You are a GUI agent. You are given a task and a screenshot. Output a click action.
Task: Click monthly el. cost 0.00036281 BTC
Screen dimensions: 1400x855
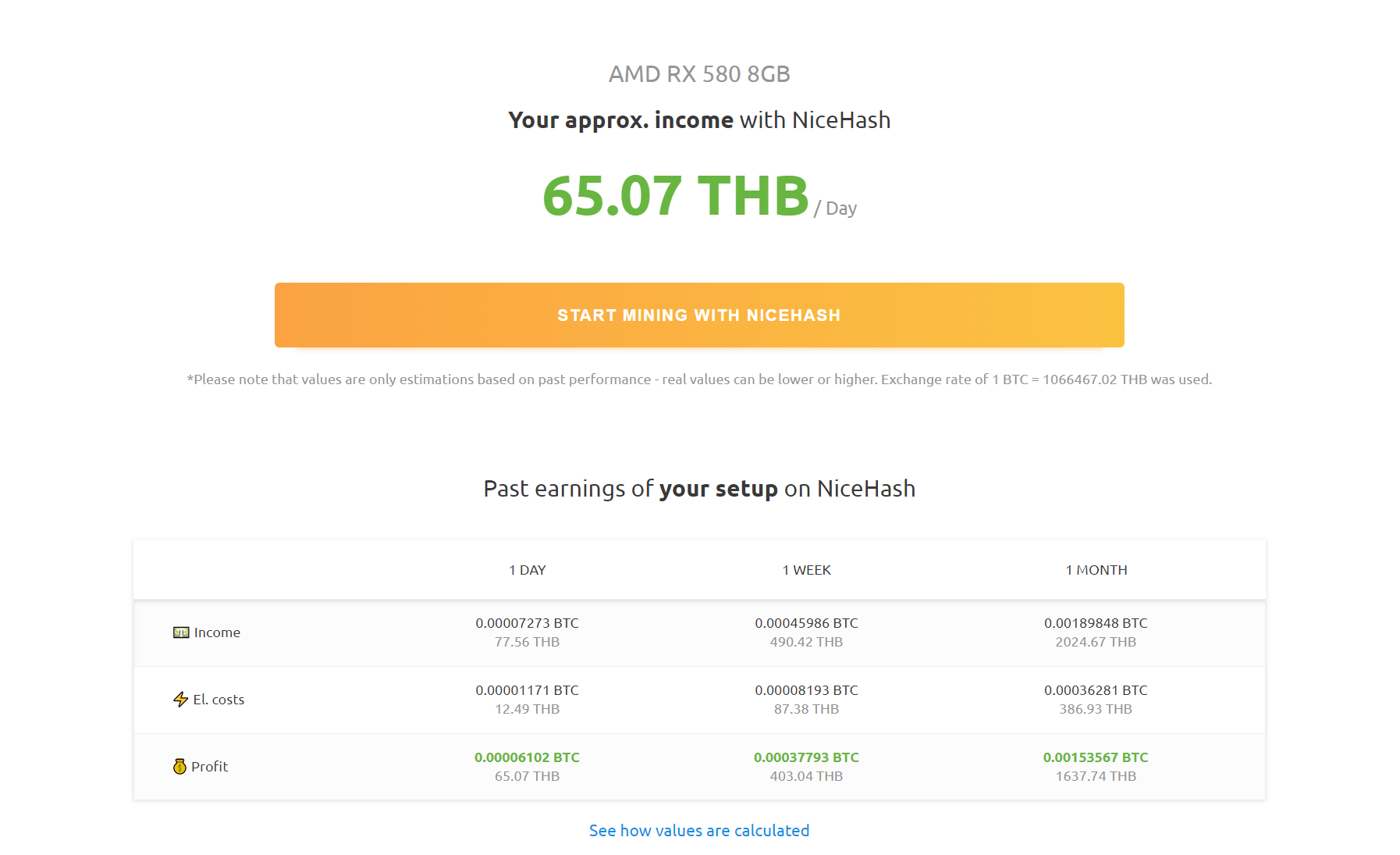click(1096, 690)
